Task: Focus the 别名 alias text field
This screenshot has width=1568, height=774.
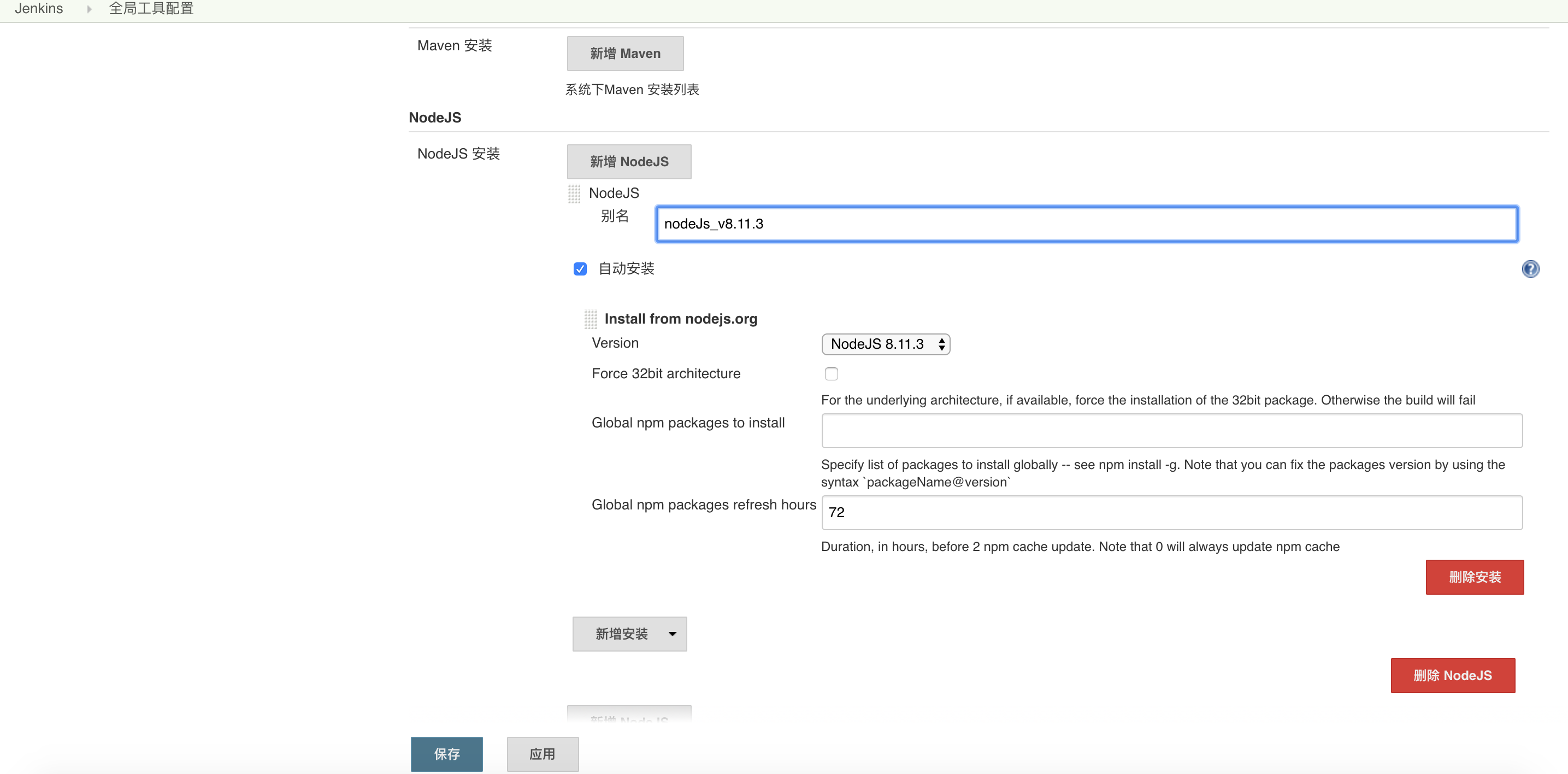Action: pyautogui.click(x=1086, y=224)
